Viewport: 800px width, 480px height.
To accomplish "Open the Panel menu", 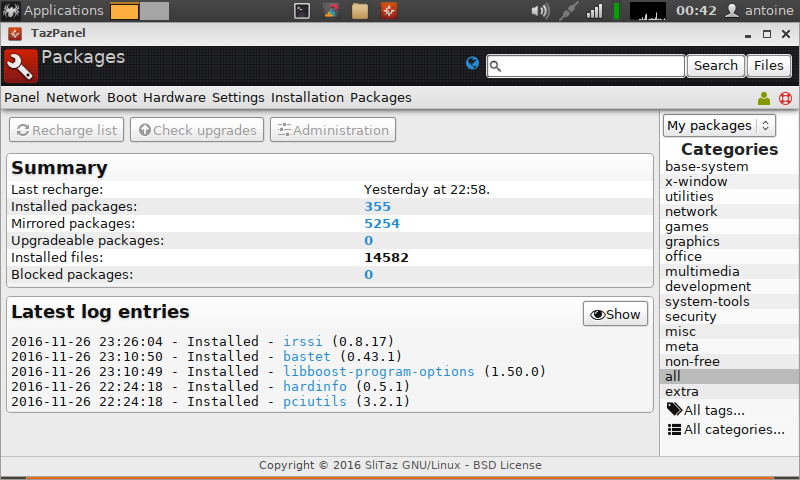I will (22, 97).
